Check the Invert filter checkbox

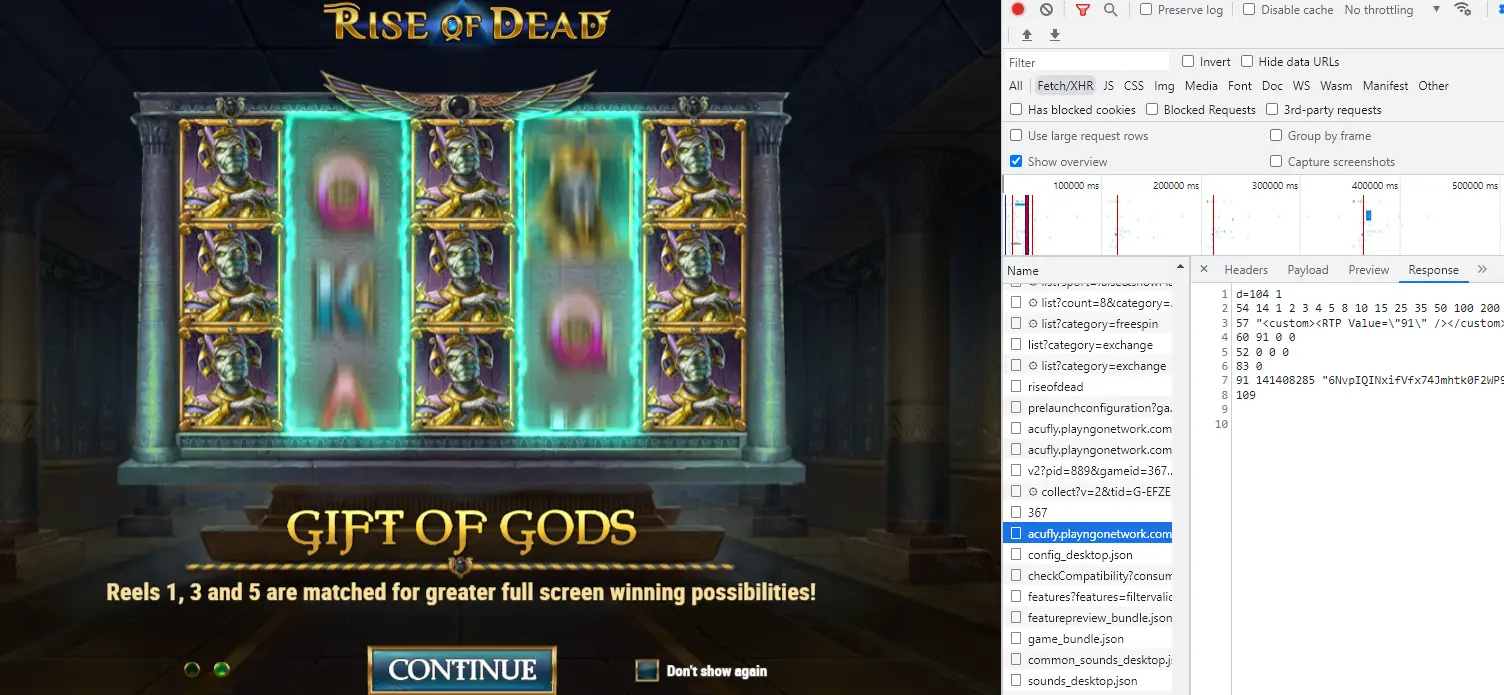pos(1188,61)
